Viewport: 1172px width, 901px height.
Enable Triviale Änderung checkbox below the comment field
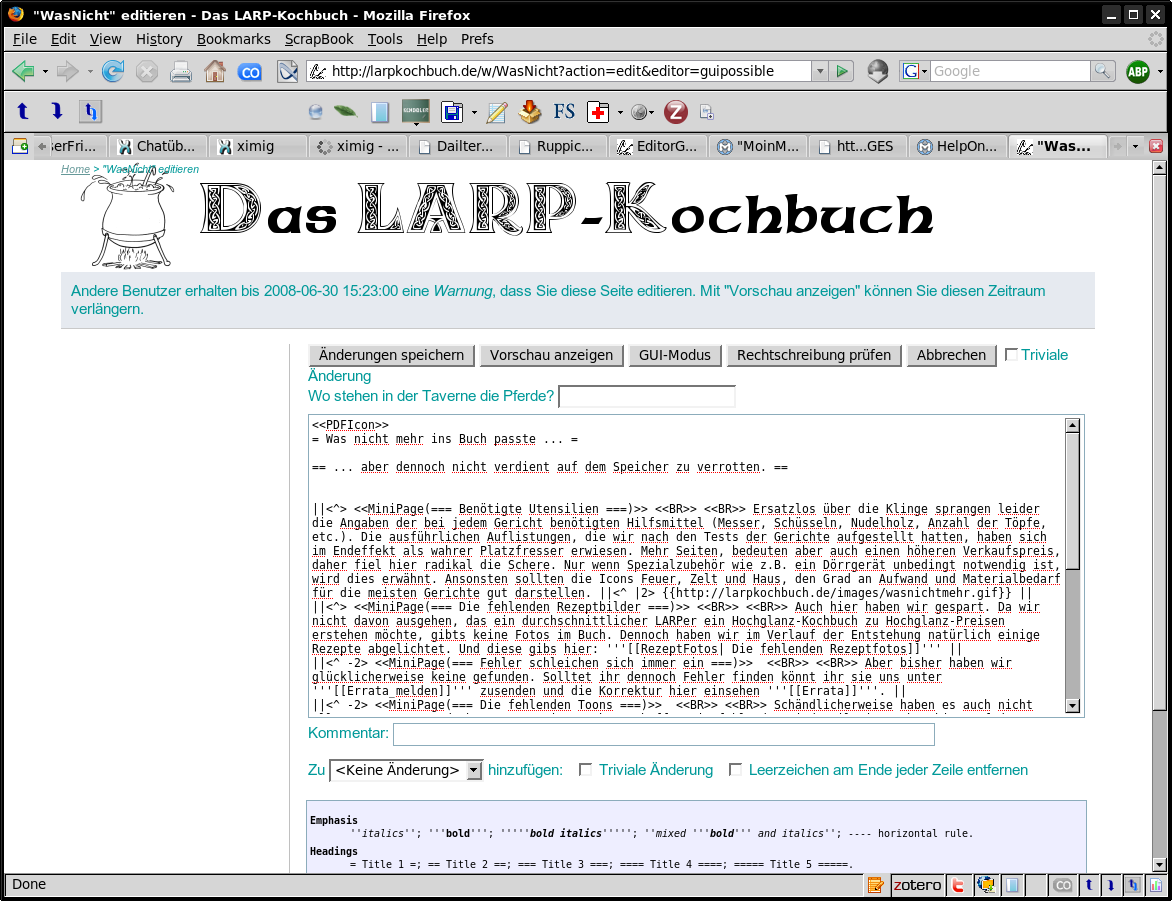click(586, 770)
